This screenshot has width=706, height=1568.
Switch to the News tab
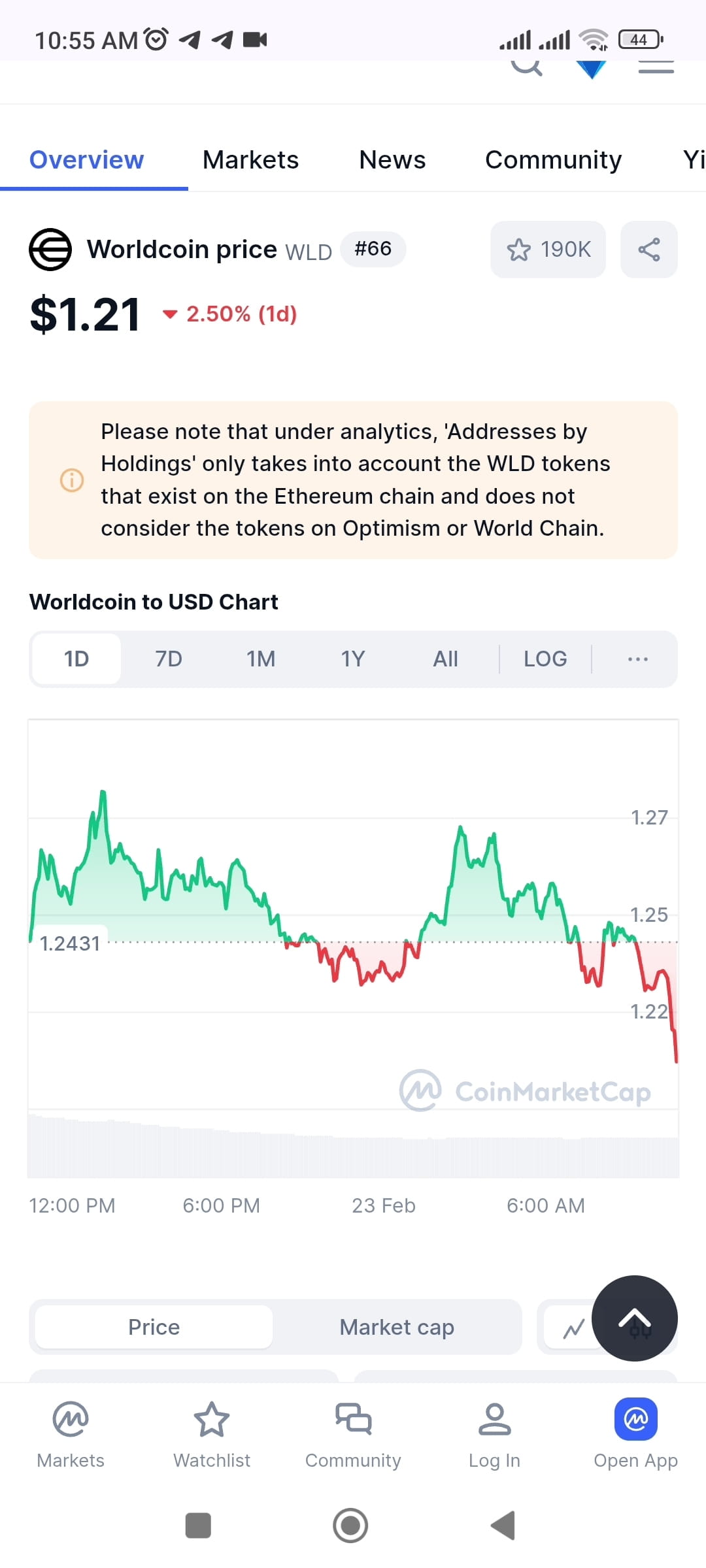pos(392,159)
